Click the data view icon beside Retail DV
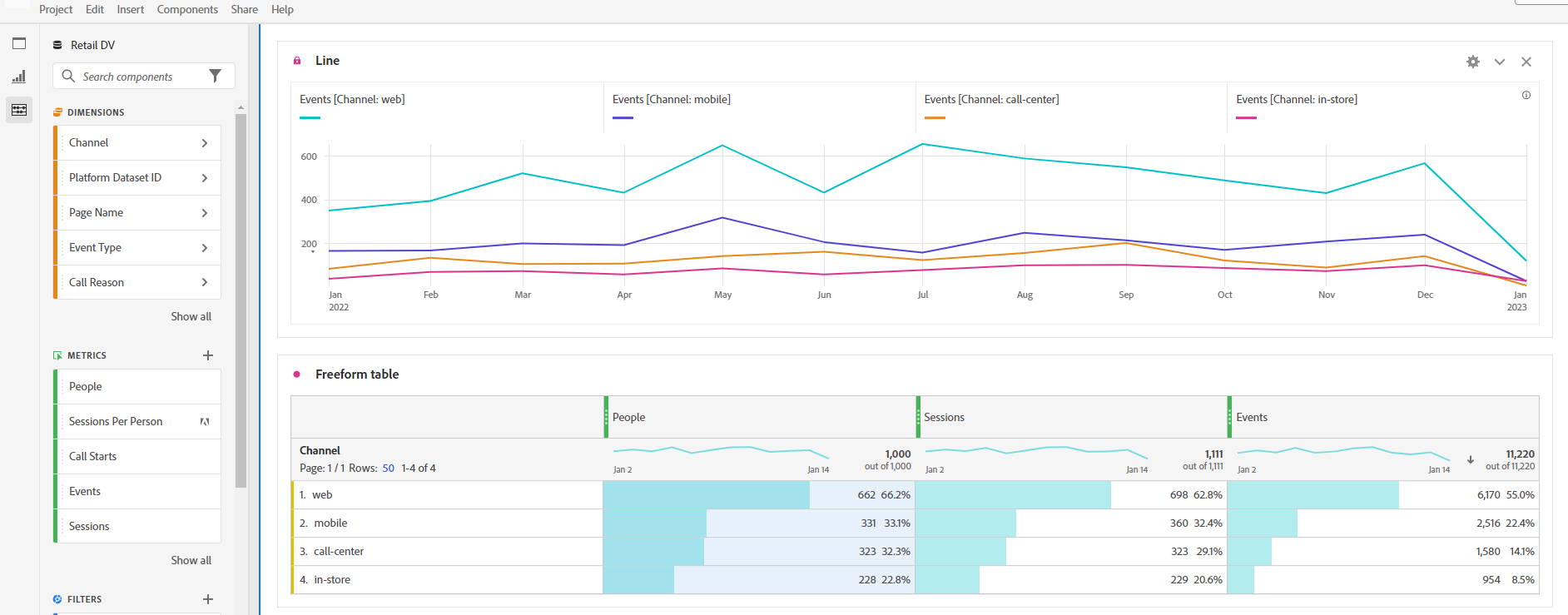Image resolution: width=1568 pixels, height=615 pixels. point(57,45)
